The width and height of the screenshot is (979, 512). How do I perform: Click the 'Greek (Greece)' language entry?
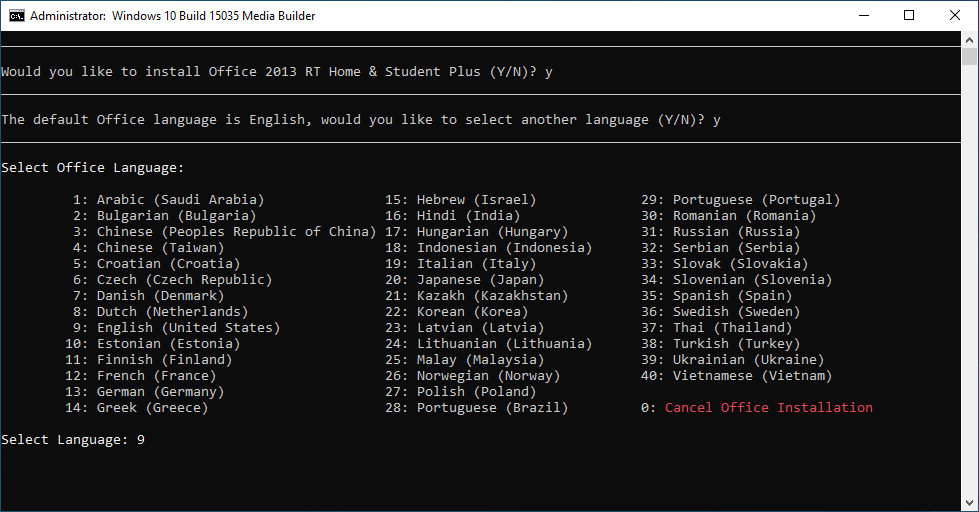[152, 408]
